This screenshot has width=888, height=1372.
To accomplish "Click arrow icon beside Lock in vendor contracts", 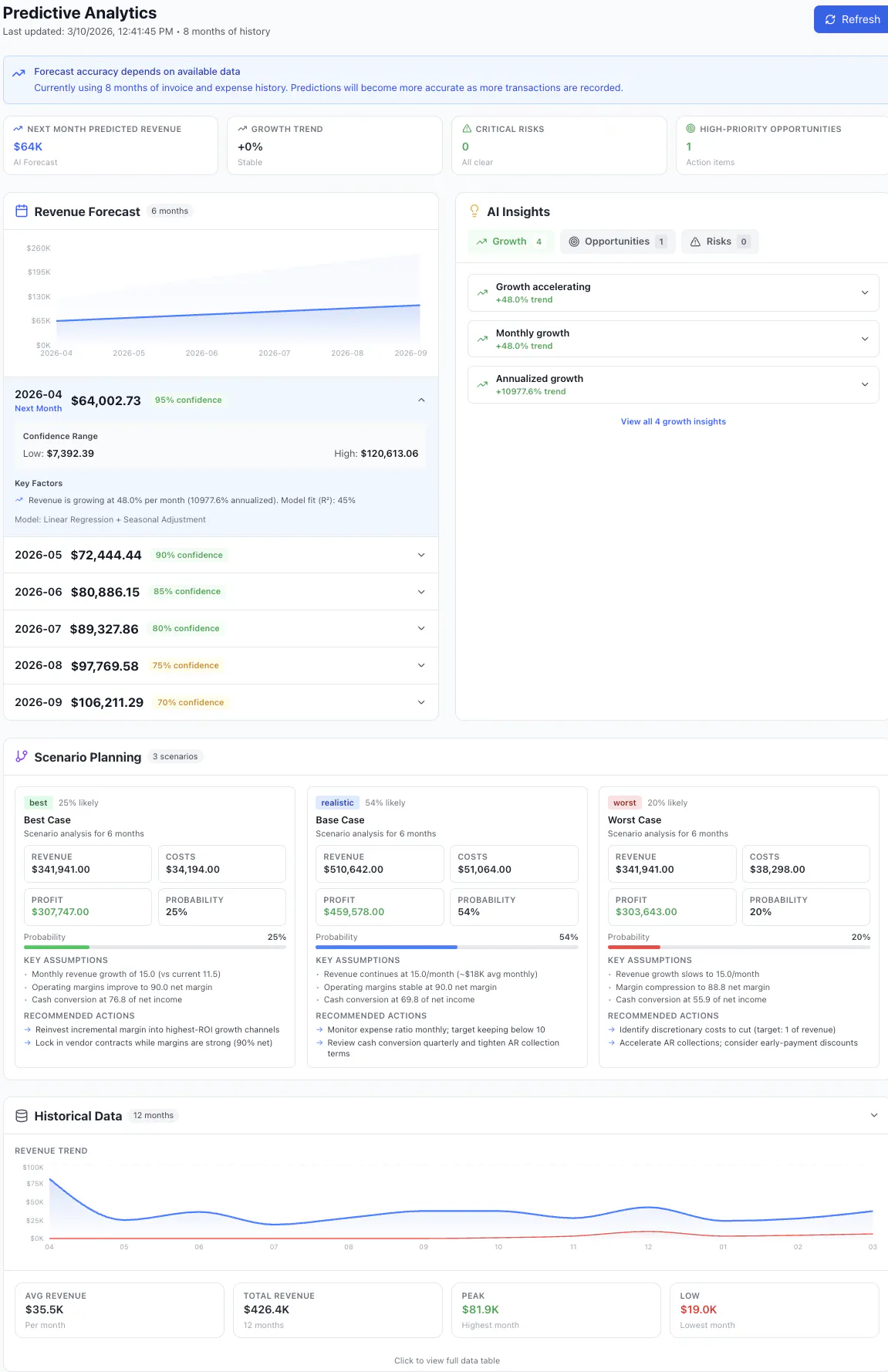I will (28, 1043).
